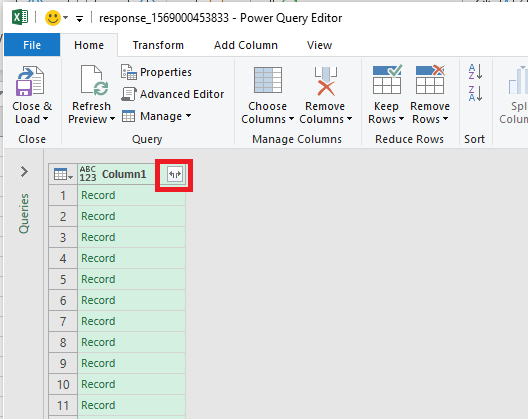Select row number 1 header
This screenshot has width=528, height=419.
[63, 195]
